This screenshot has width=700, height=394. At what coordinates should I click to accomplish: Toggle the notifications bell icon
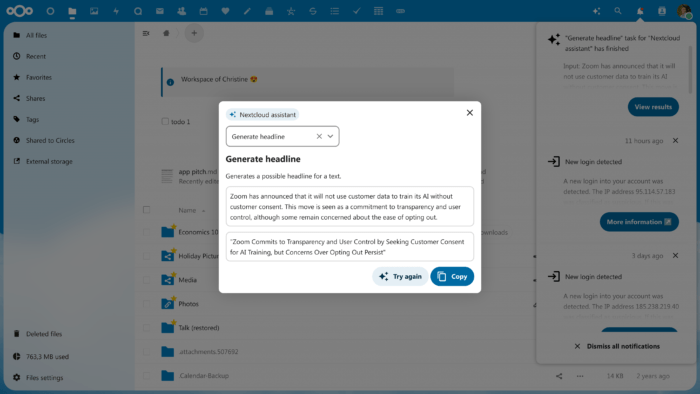tap(640, 11)
